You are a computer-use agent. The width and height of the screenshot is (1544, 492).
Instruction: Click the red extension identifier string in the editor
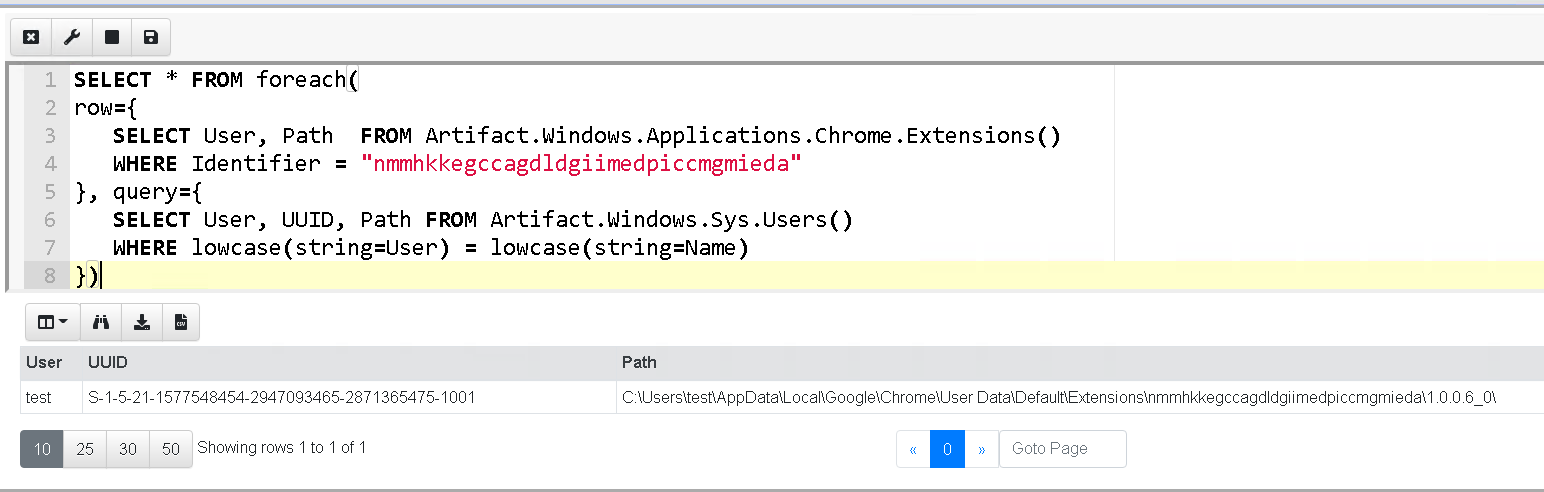click(581, 164)
